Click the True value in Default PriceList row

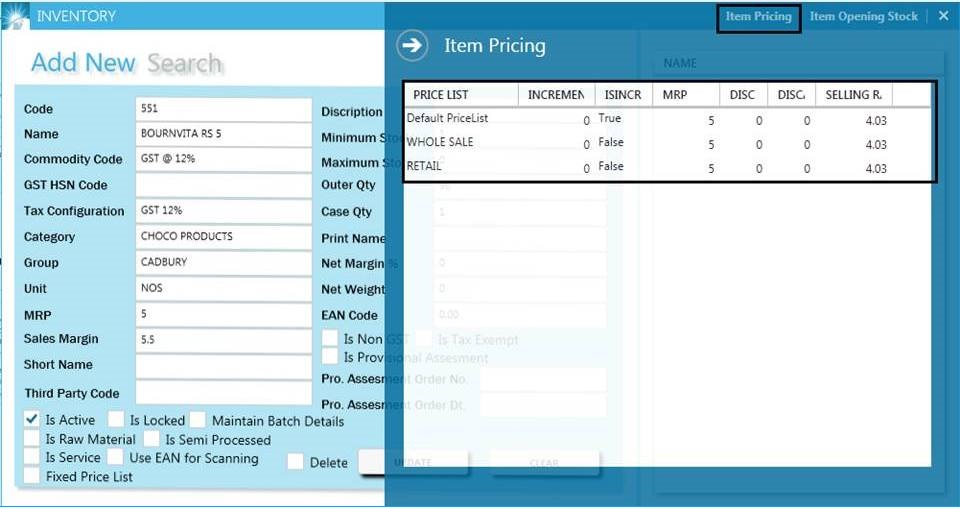[x=610, y=118]
